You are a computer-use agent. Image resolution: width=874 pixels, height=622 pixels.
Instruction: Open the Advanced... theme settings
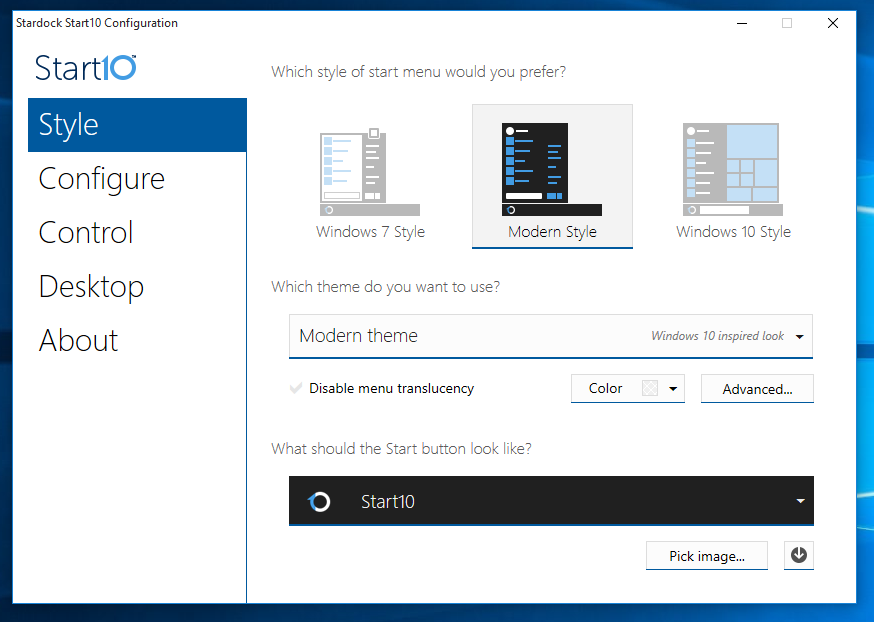click(757, 388)
